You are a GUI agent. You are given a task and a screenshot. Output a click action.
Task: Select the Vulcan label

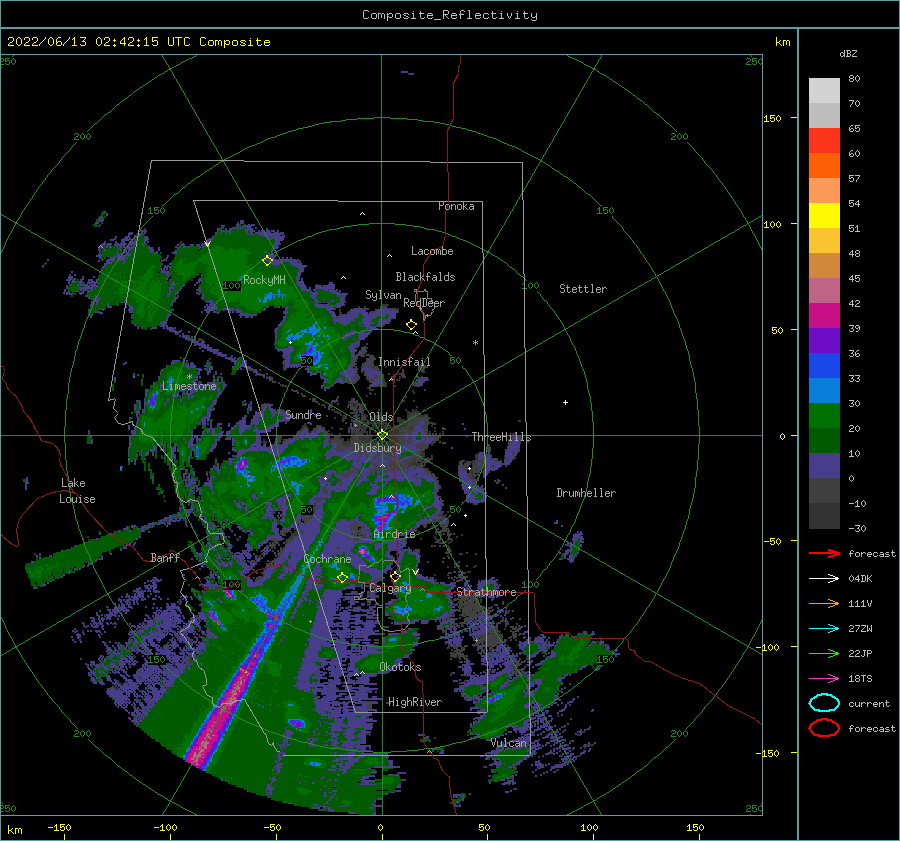(509, 743)
